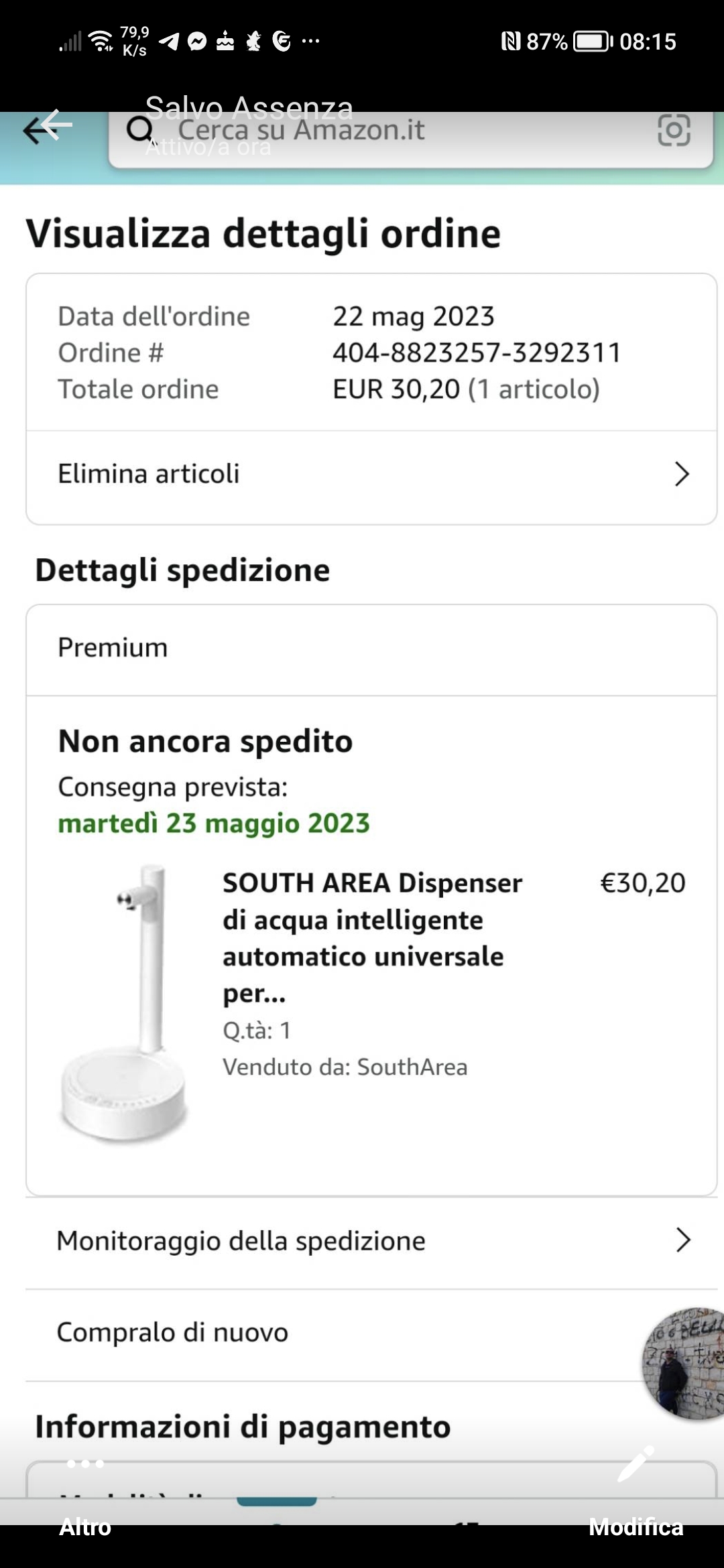Tap the Wi-Fi status icon
The height and width of the screenshot is (1568, 724).
102,41
